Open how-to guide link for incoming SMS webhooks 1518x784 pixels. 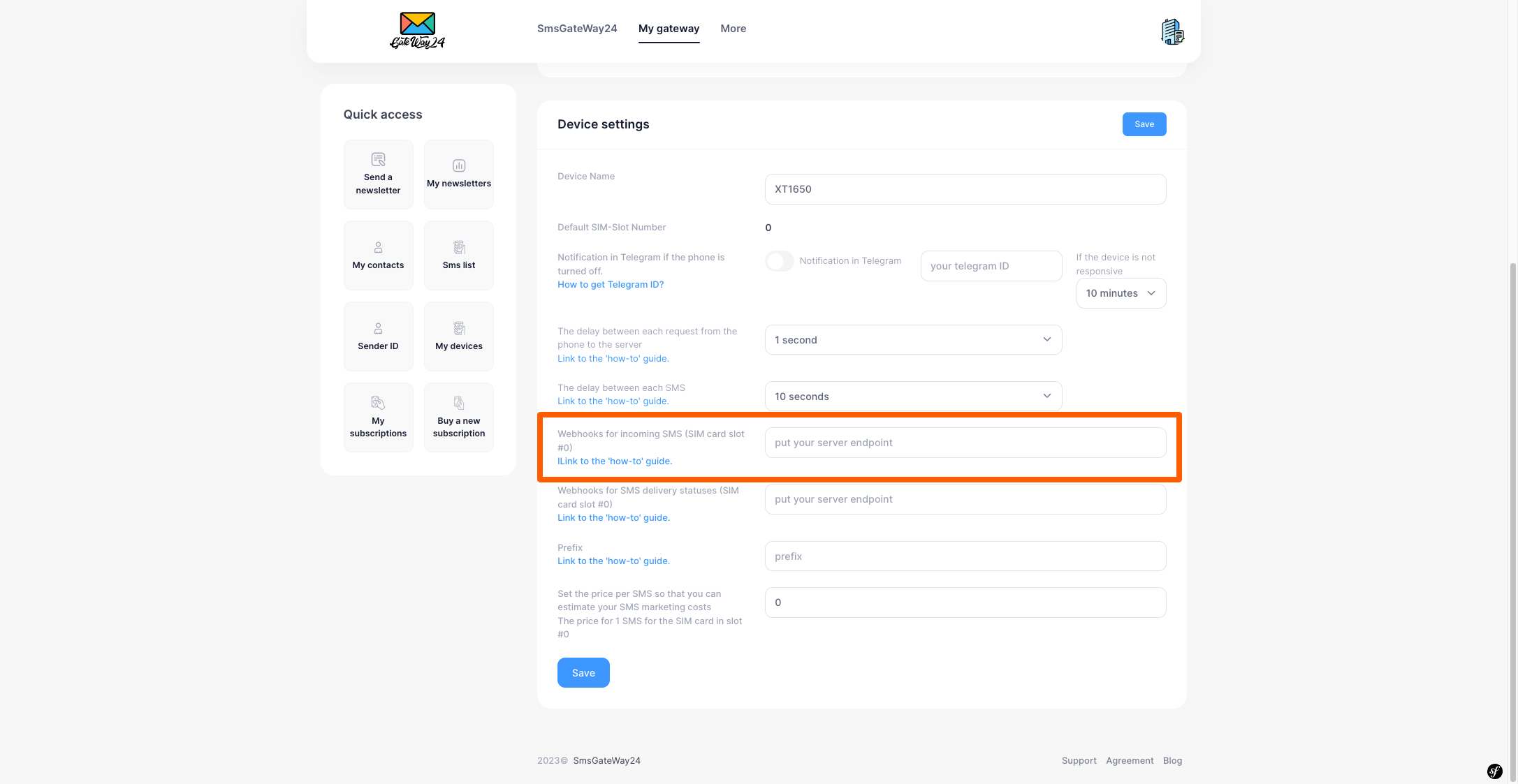point(615,461)
